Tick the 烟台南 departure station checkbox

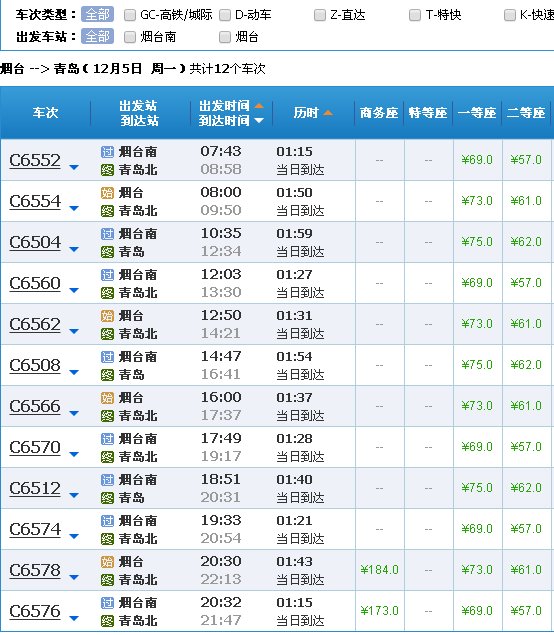click(x=130, y=37)
